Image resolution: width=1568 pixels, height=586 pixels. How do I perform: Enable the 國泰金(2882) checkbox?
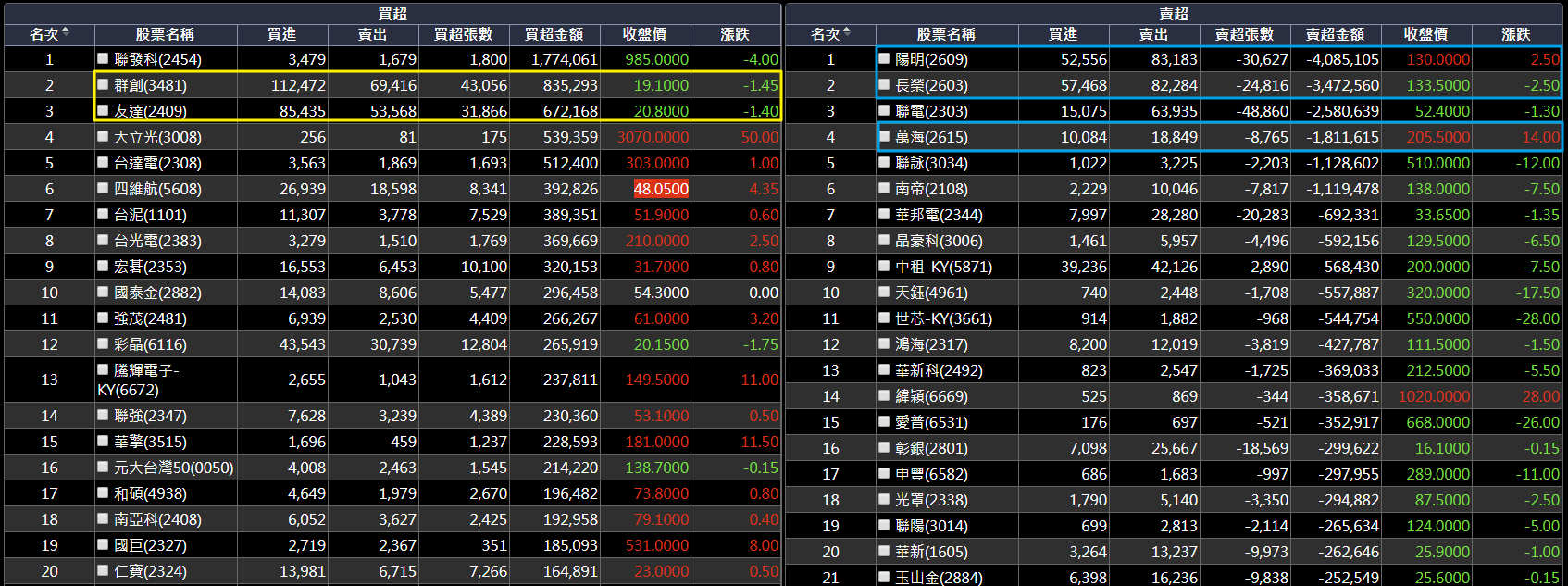[x=104, y=292]
